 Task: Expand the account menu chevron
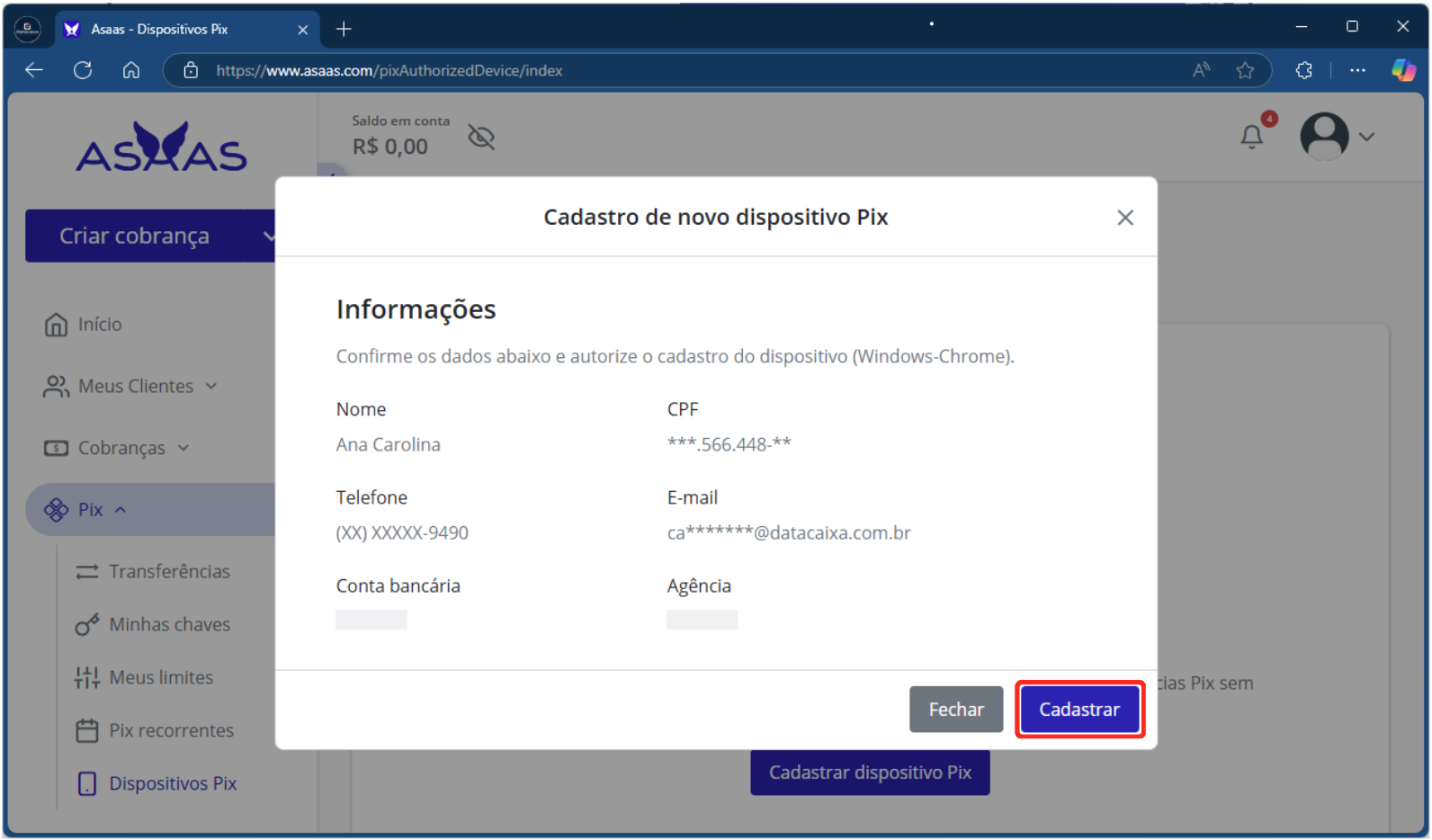point(1367,137)
